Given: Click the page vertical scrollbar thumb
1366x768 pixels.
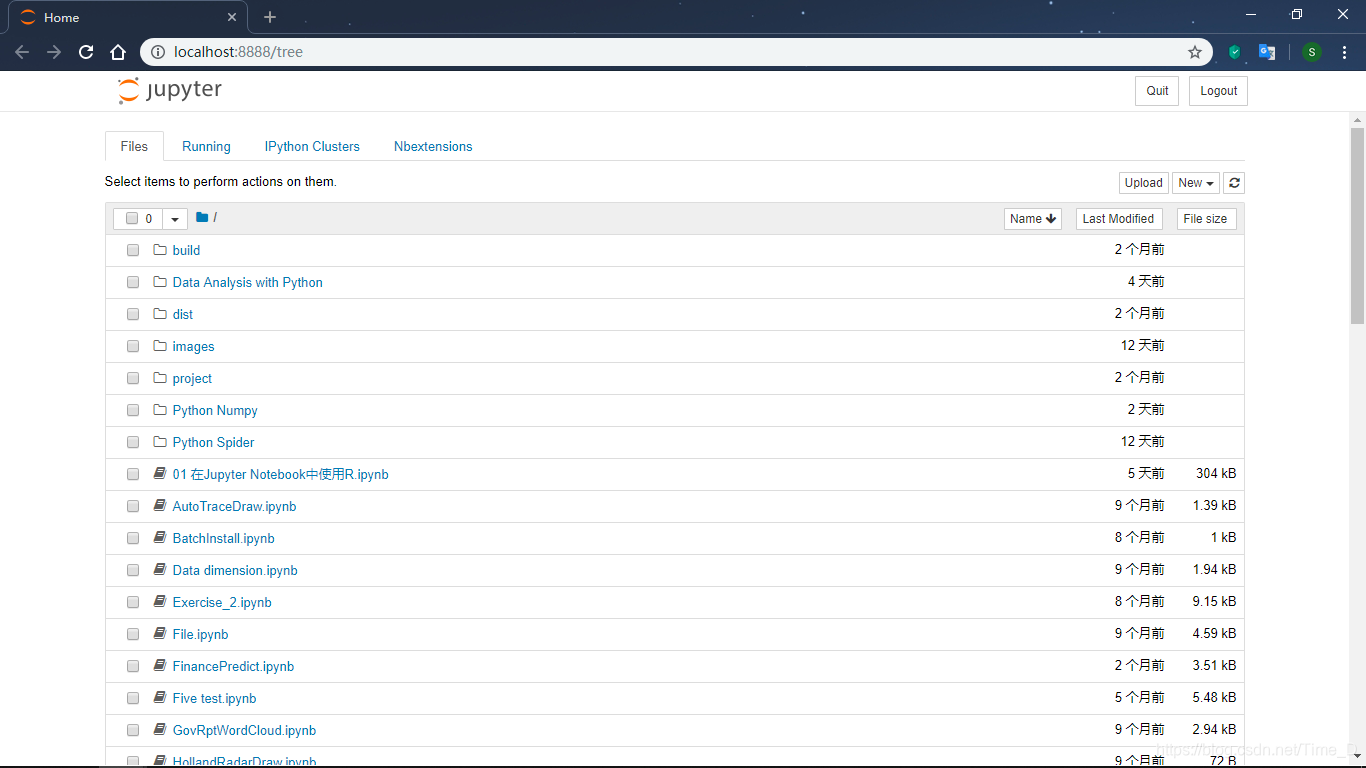Looking at the screenshot, I should click(1357, 225).
